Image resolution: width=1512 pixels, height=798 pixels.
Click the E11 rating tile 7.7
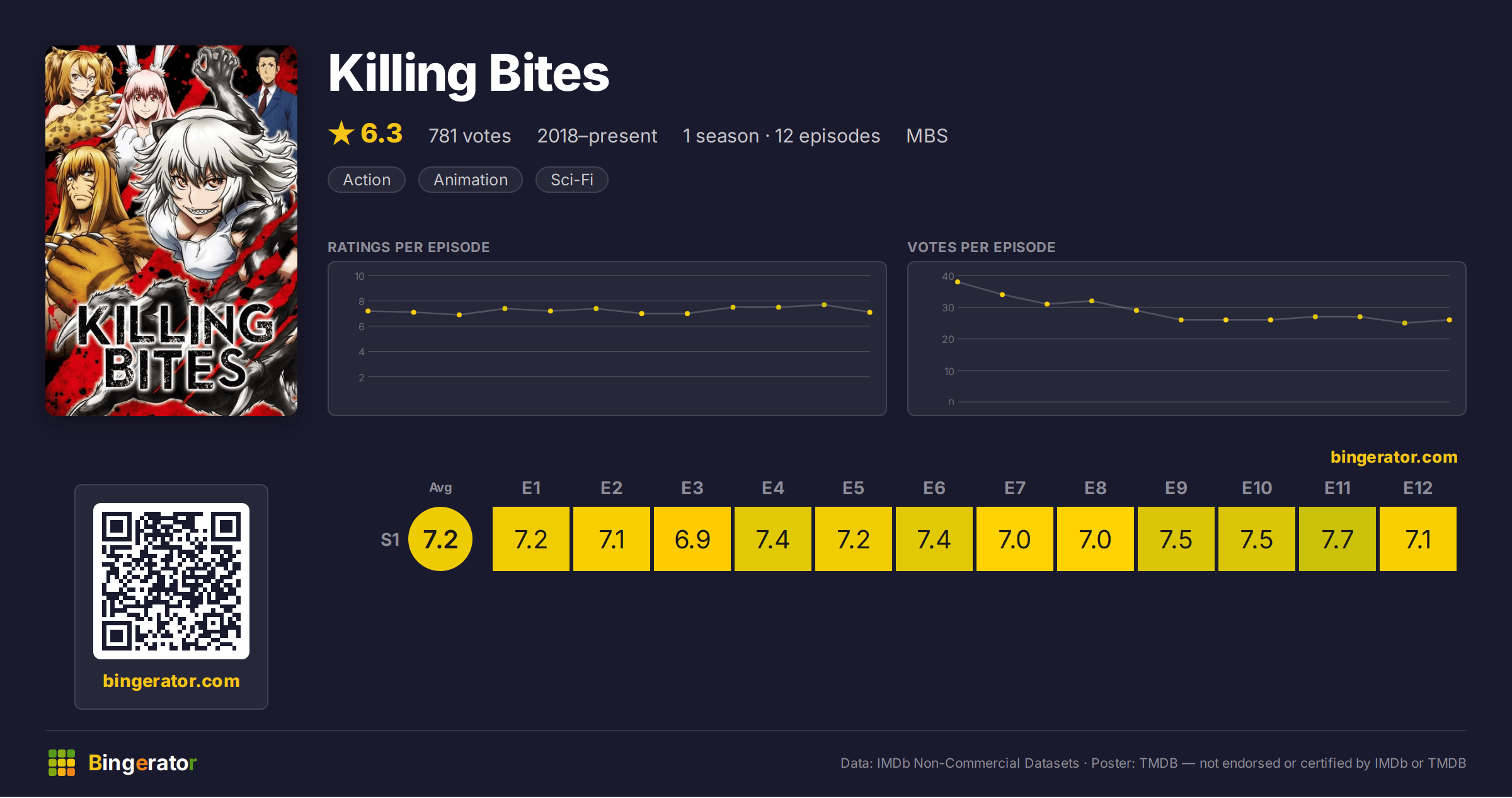[x=1337, y=539]
